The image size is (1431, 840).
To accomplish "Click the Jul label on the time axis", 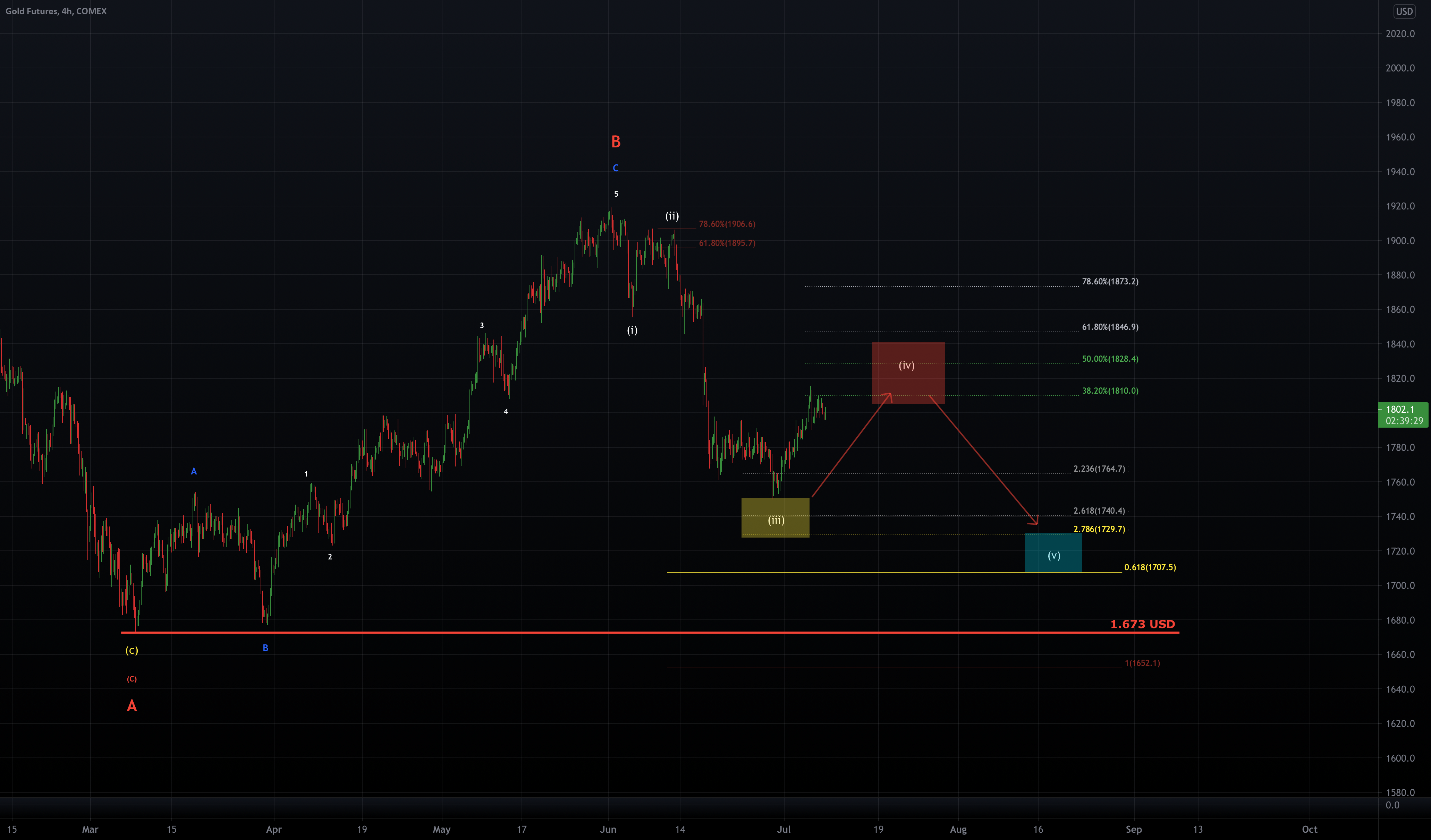I will click(784, 829).
